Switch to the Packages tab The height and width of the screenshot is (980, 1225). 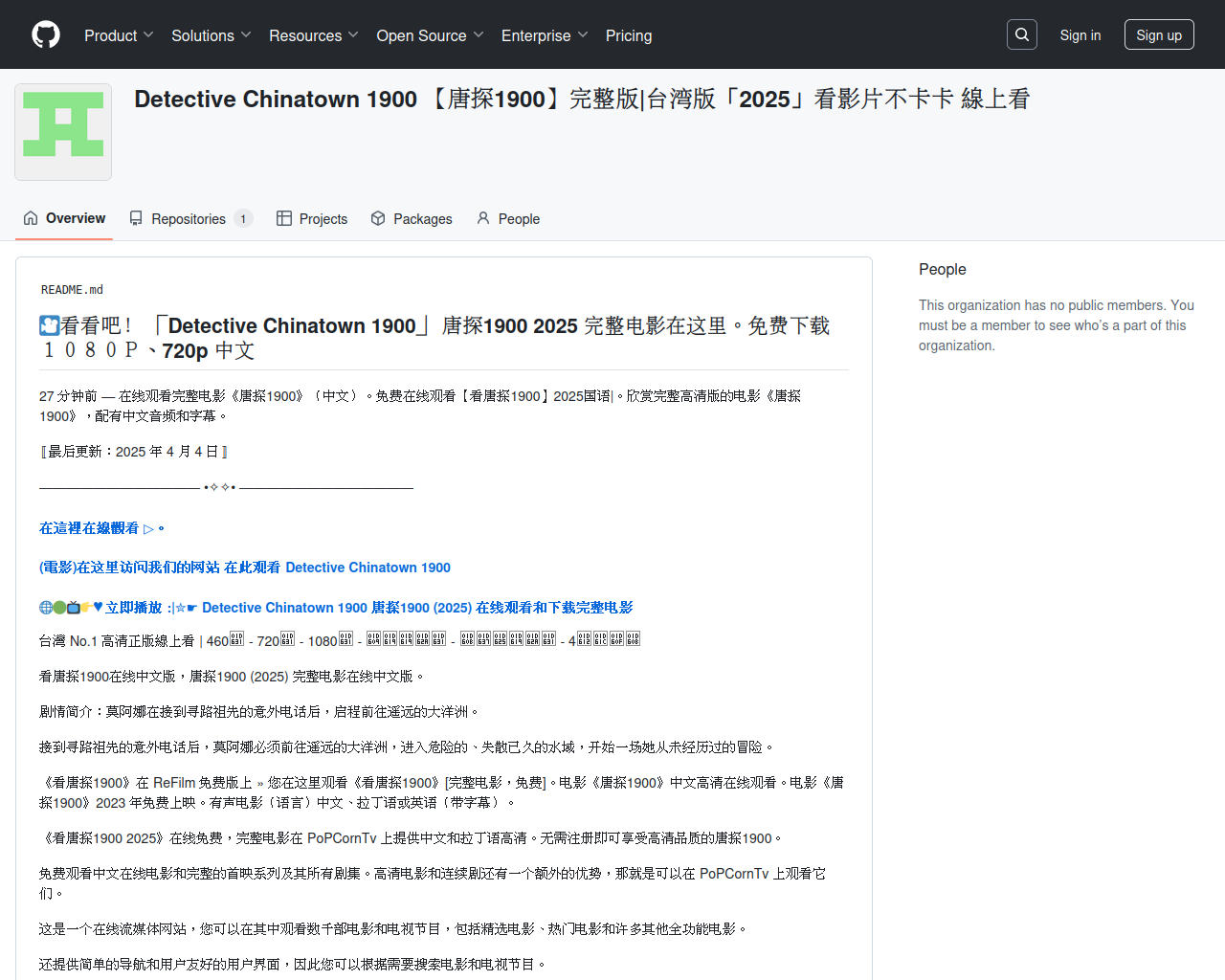(x=412, y=218)
